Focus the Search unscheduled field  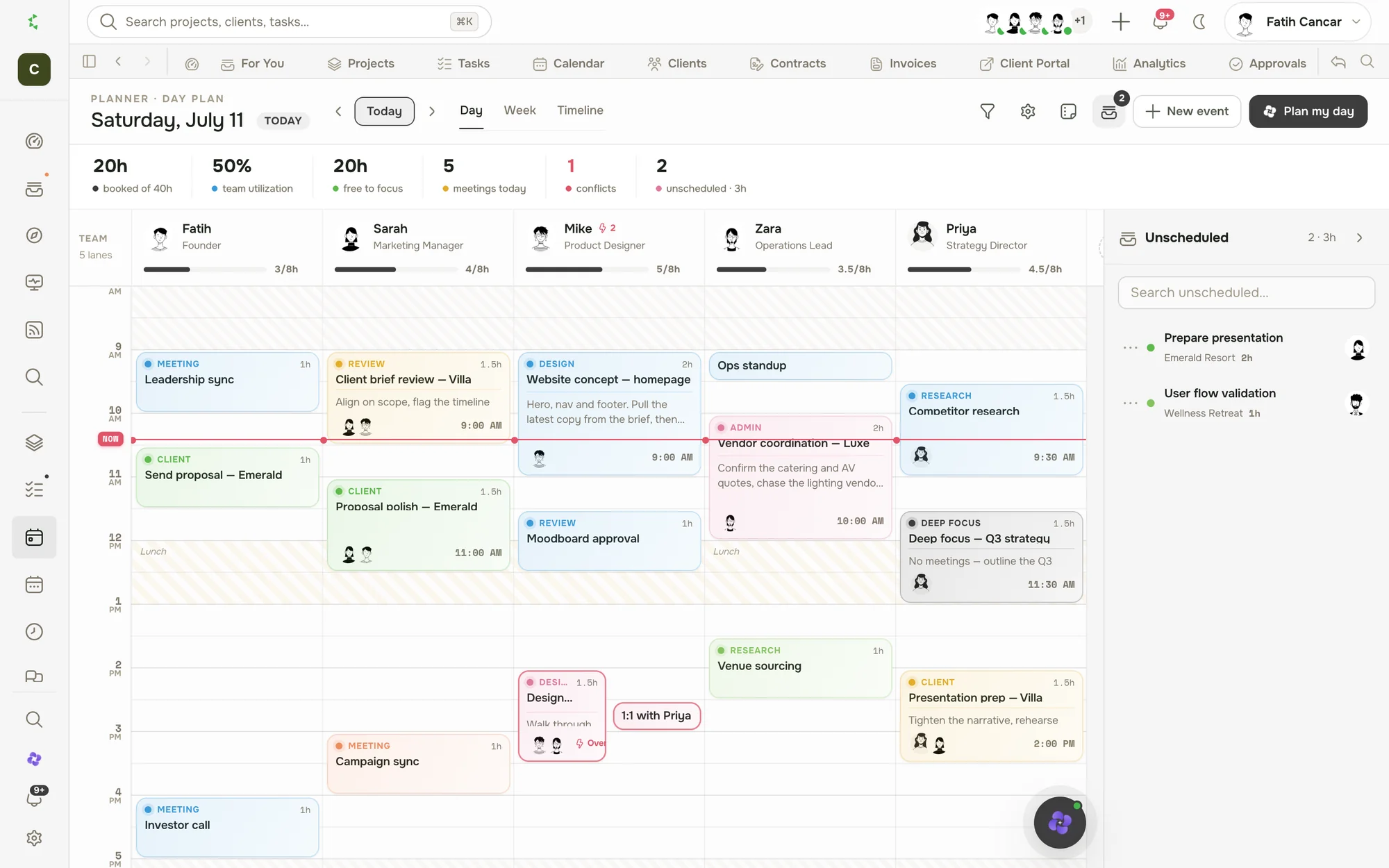pos(1246,292)
